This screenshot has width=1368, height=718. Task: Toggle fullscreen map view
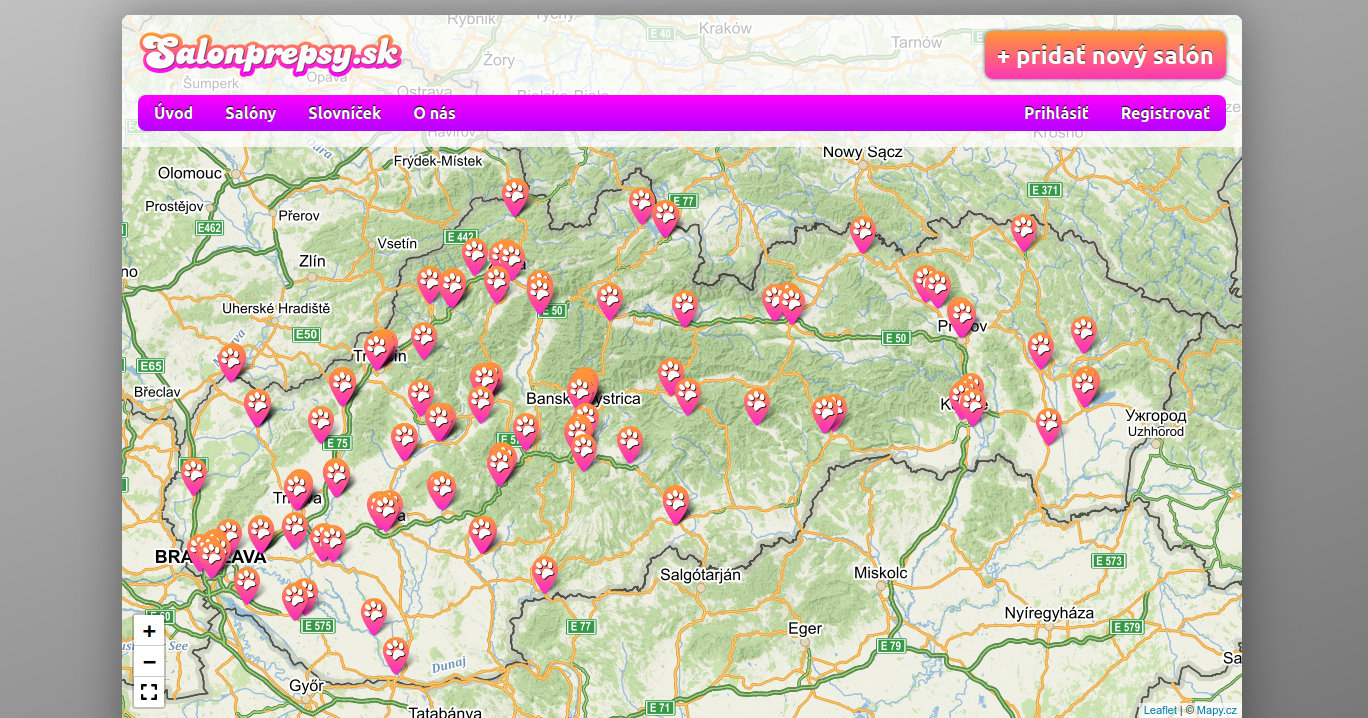coord(149,692)
